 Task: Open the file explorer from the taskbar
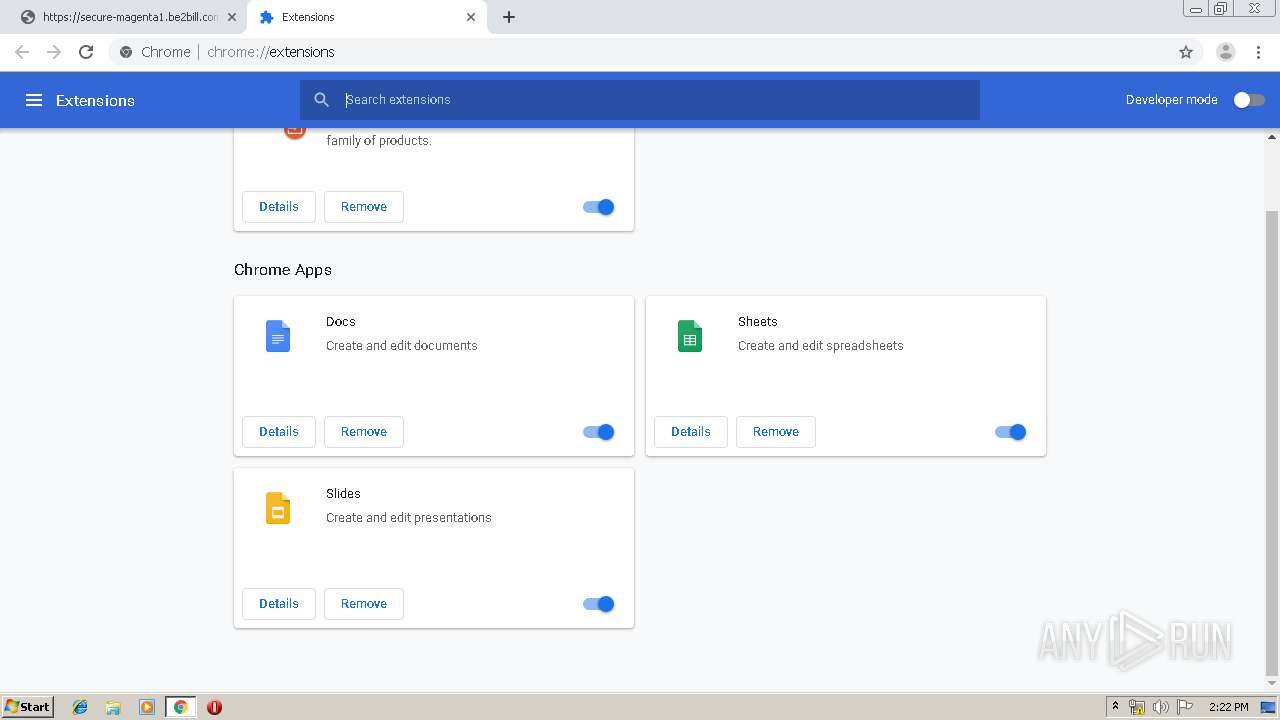pos(113,707)
